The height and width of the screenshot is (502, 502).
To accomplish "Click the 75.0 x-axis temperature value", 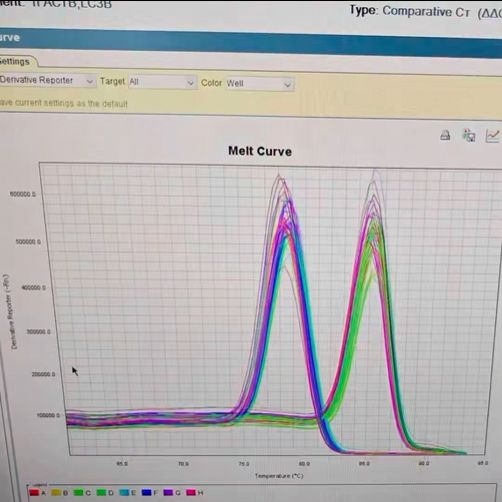I will [x=244, y=464].
